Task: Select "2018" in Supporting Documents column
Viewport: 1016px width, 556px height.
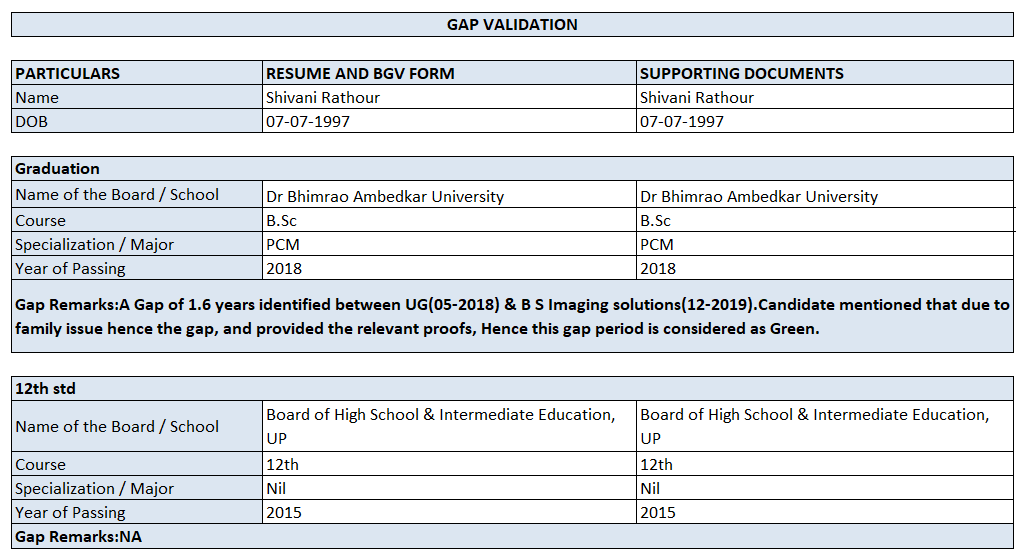Action: [x=825, y=268]
